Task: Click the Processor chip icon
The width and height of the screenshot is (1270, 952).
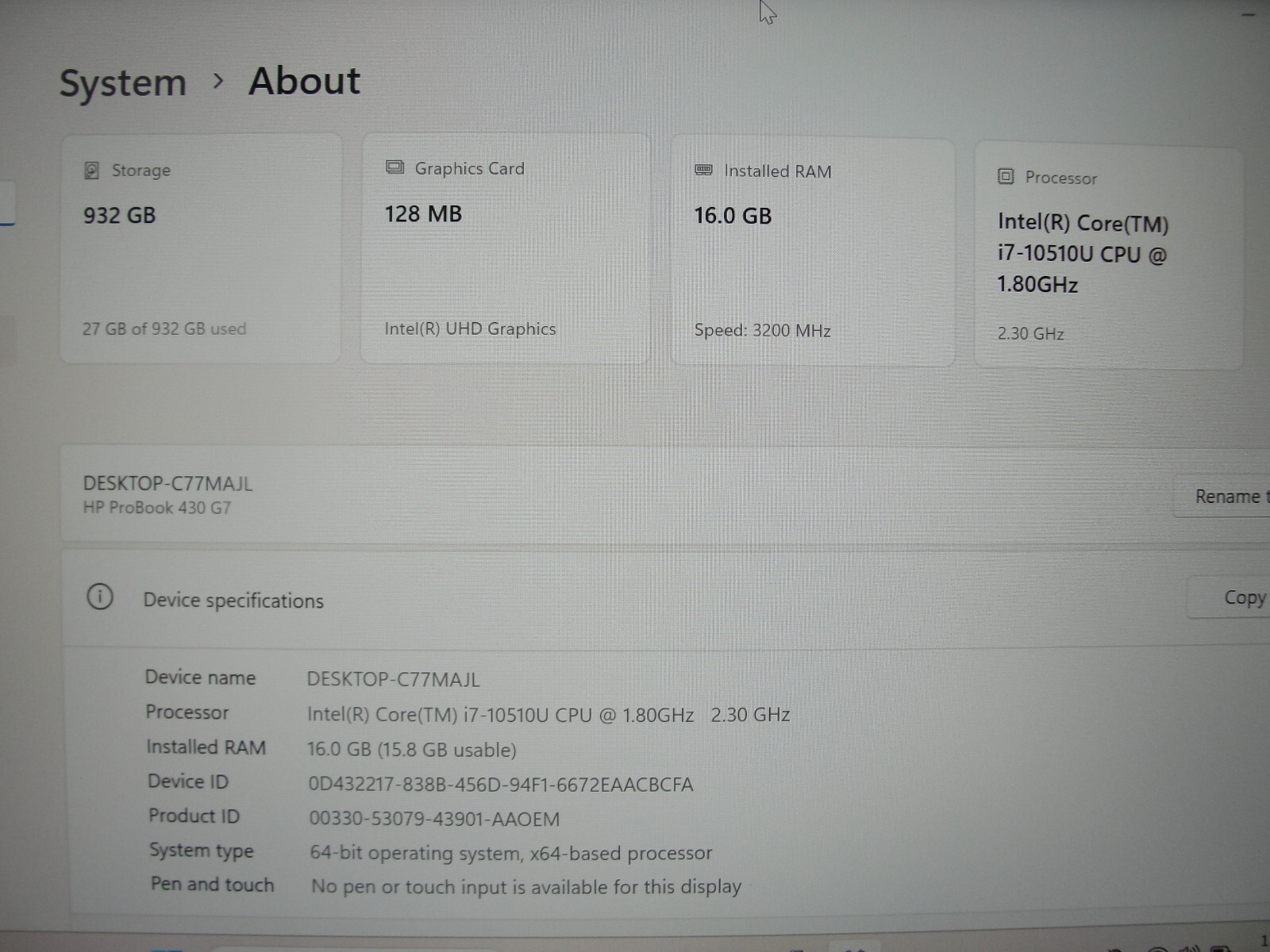Action: click(x=1006, y=176)
